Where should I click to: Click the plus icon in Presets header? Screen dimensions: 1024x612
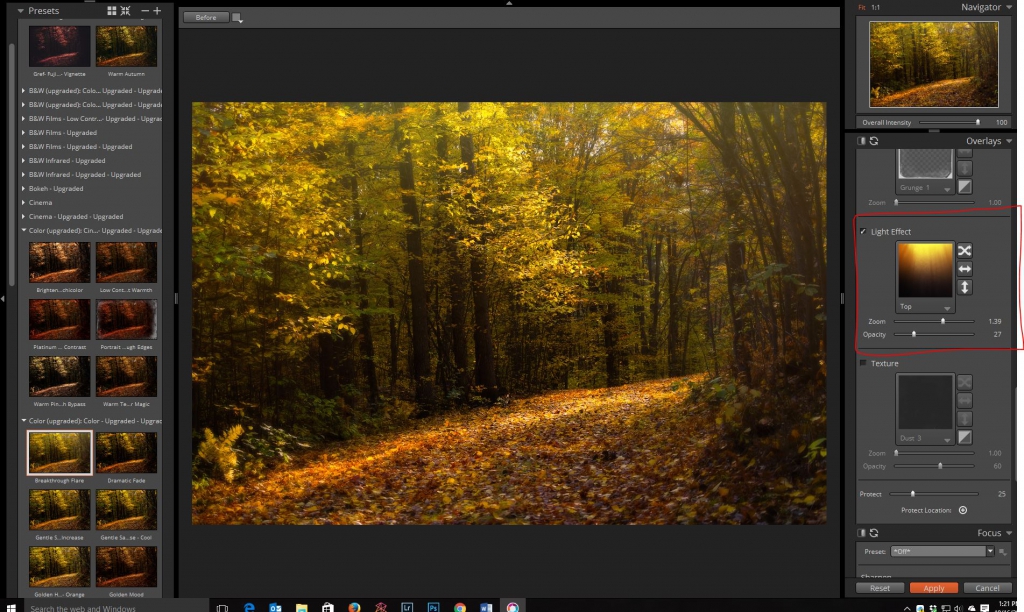point(157,10)
